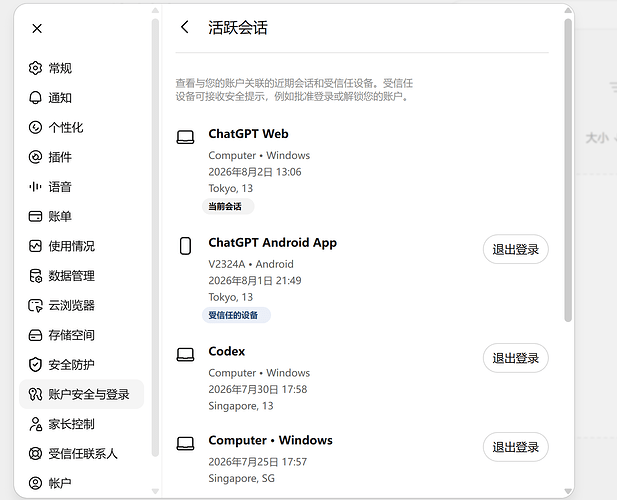Log out the ChatGPT Android App session
Screen dimensions: 617x500
click(515, 249)
